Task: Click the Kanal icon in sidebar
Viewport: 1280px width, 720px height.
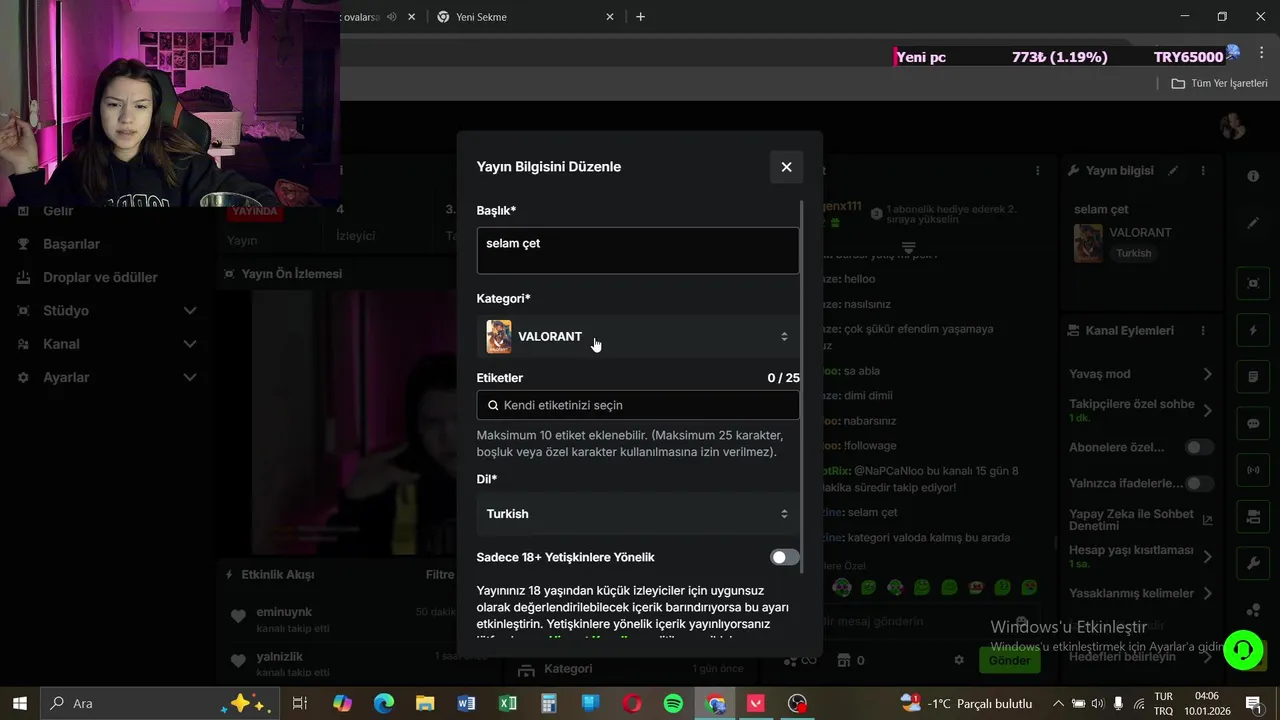Action: click(x=23, y=344)
